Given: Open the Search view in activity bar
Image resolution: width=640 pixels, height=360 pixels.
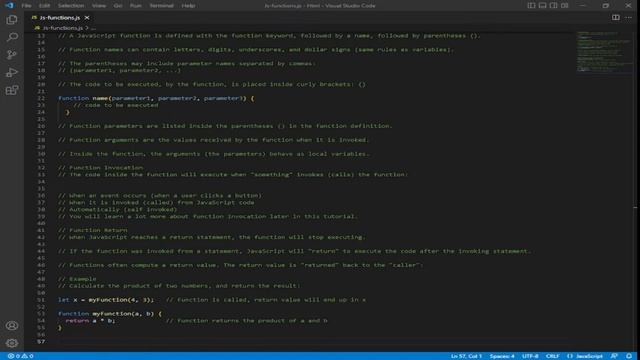Looking at the screenshot, I should coord(12,37).
